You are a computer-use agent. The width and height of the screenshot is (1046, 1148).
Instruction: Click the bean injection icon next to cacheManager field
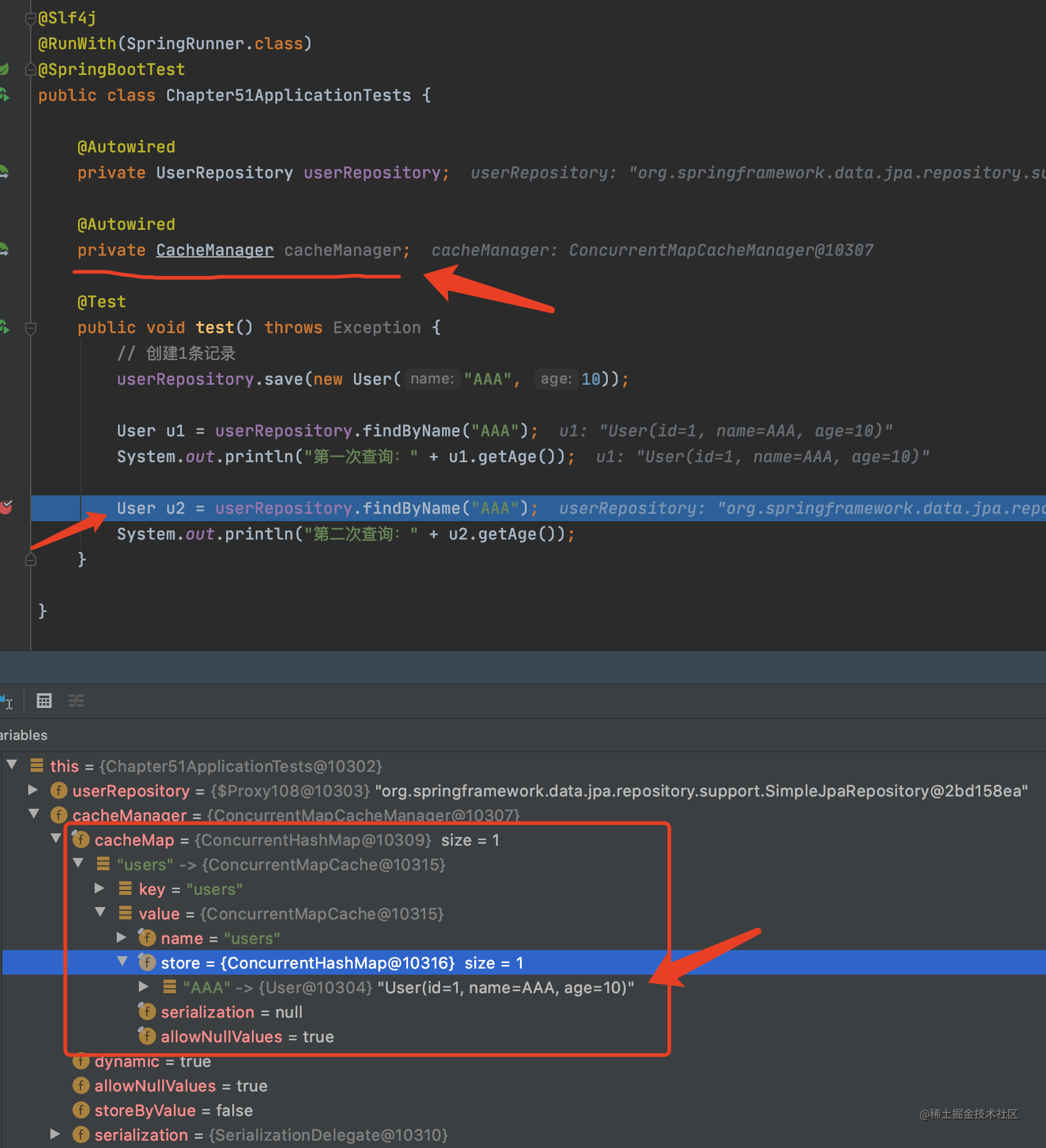click(4, 250)
